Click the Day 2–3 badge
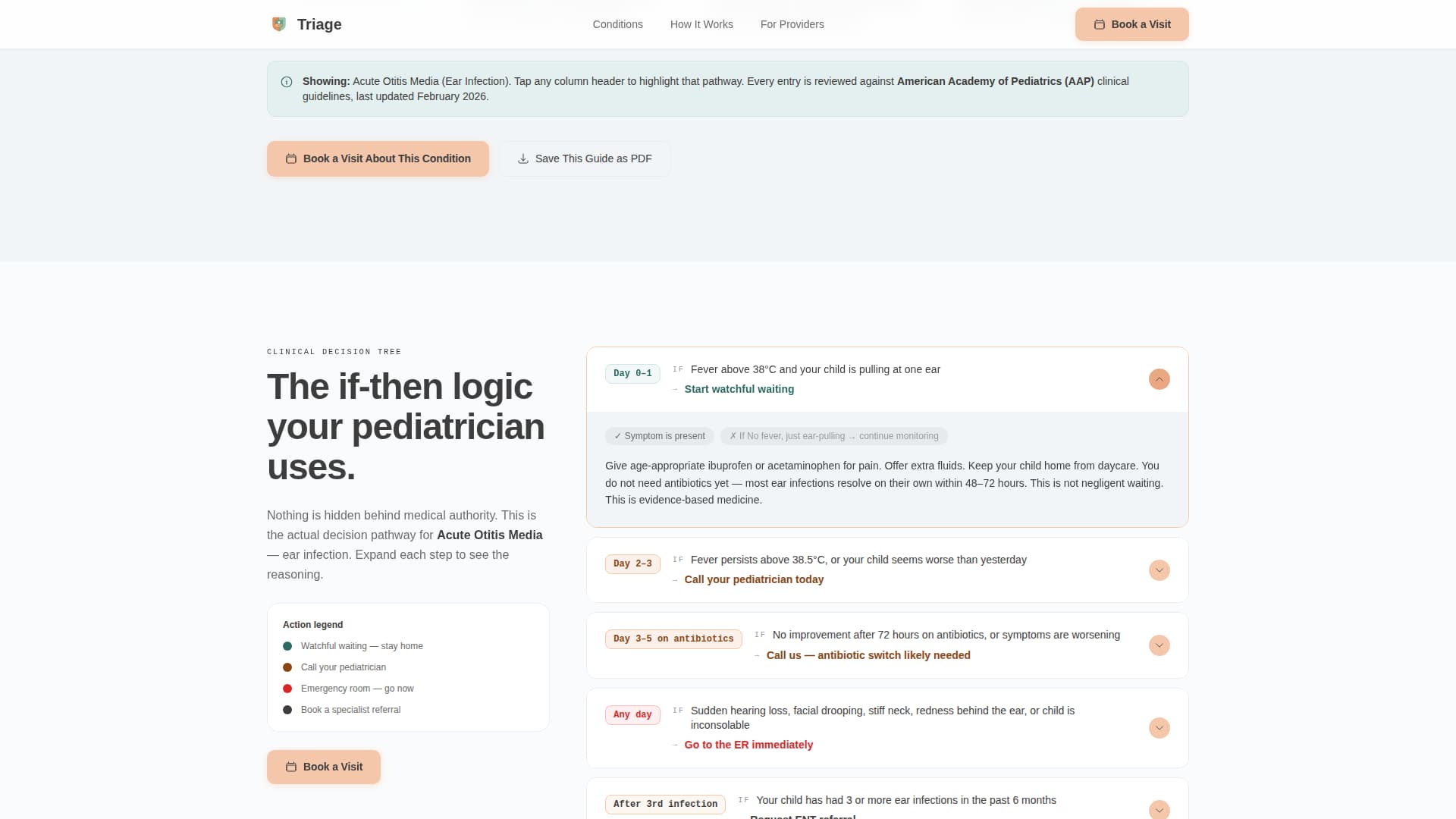 click(632, 563)
